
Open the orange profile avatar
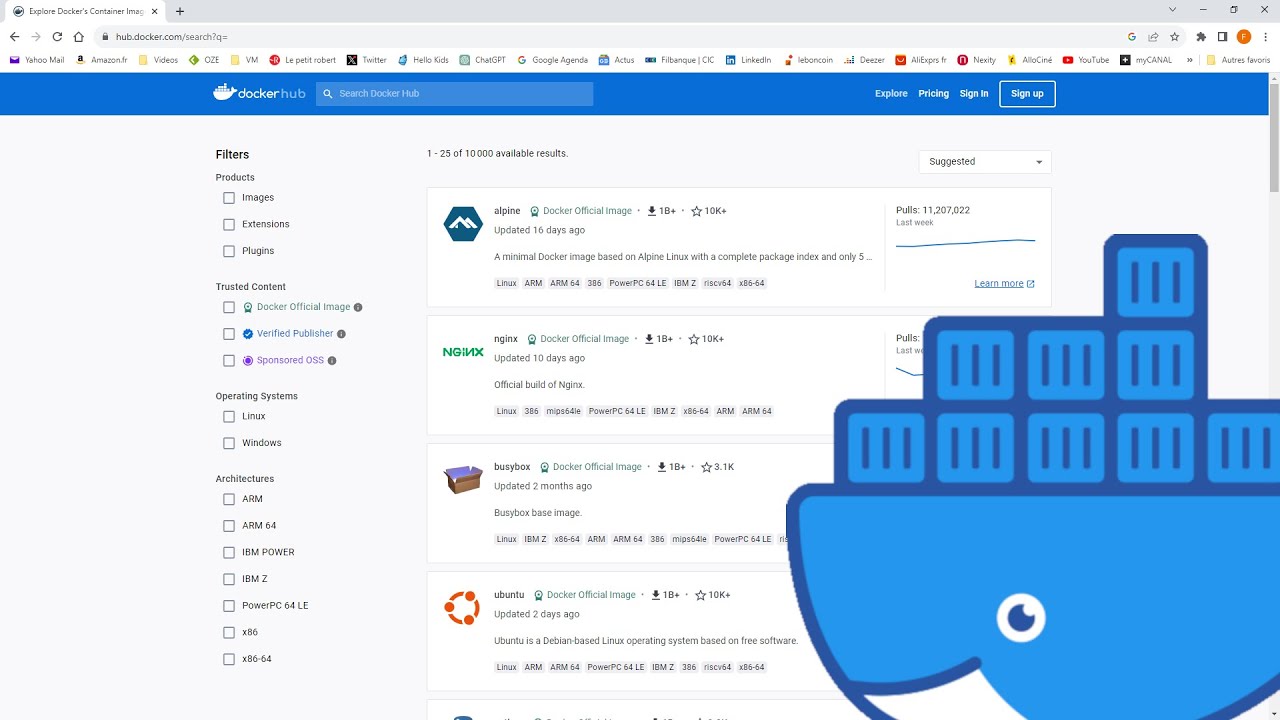pos(1244,37)
